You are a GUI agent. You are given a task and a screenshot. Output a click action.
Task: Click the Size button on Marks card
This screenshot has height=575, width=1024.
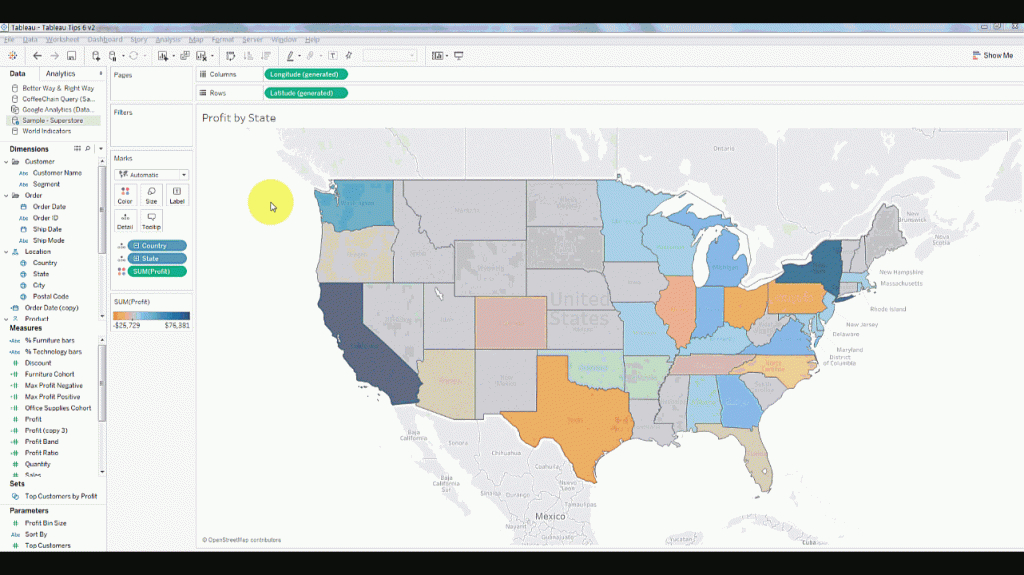151,195
